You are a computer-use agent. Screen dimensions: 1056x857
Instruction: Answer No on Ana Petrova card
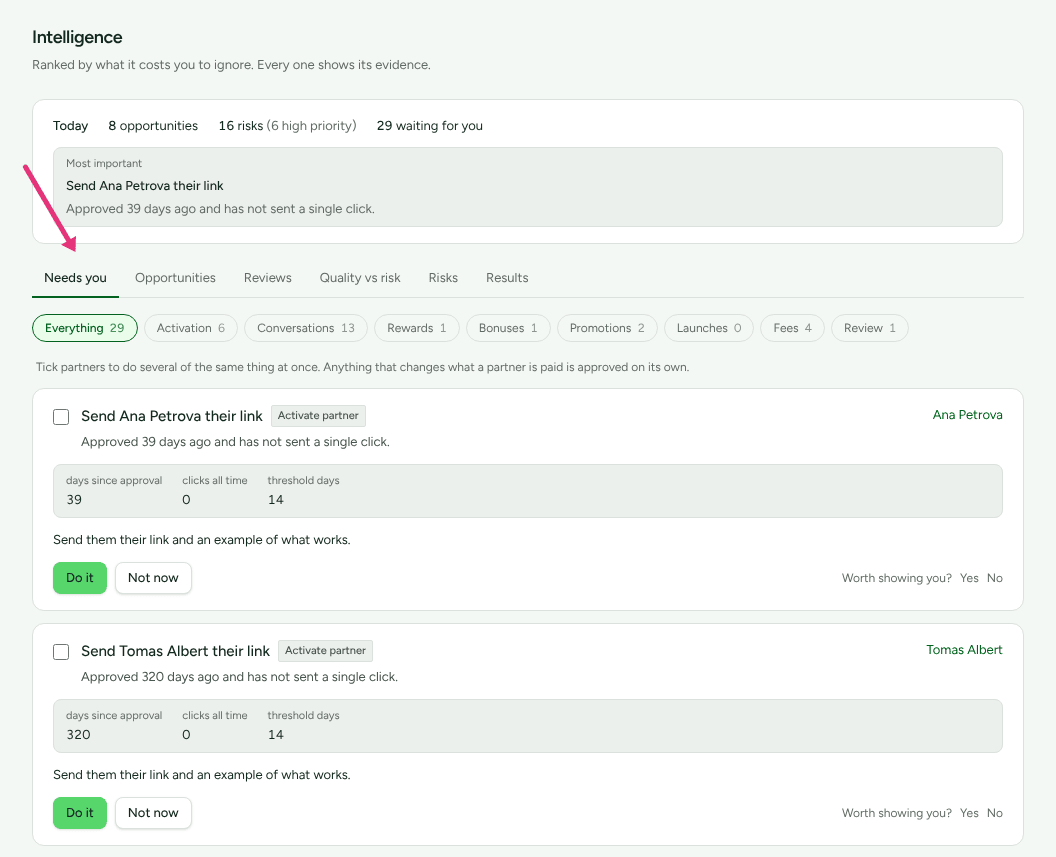tap(995, 578)
